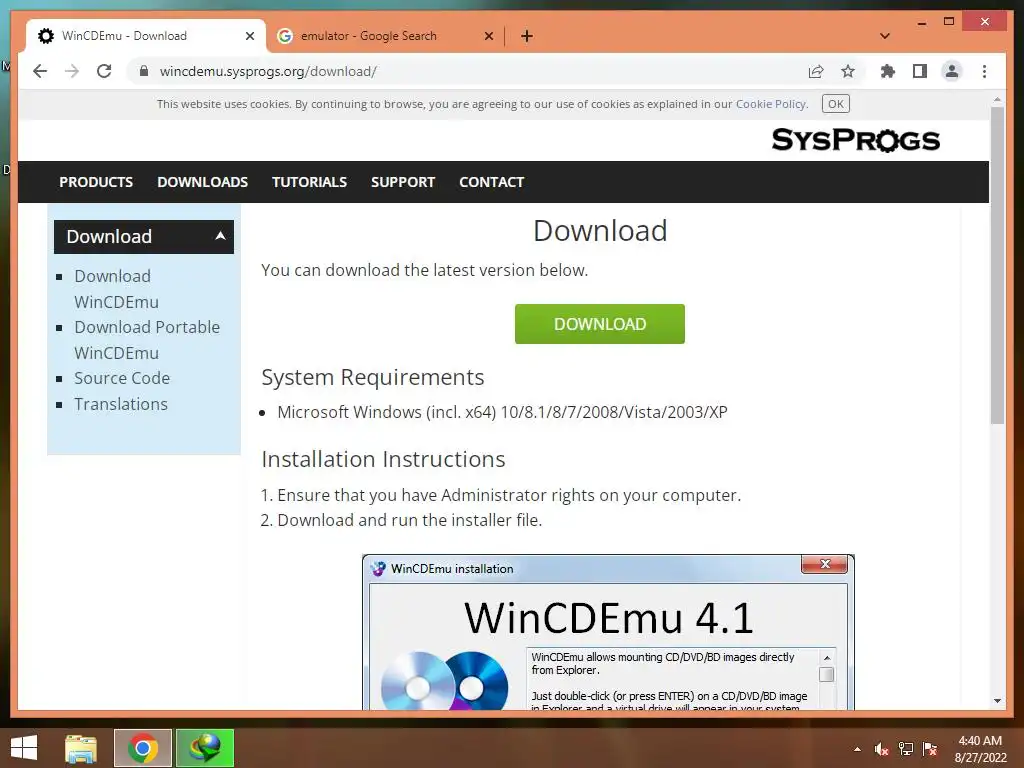The image size is (1024, 768).
Task: Click the WinCDEmu installation screenshot image
Action: pyautogui.click(x=608, y=632)
